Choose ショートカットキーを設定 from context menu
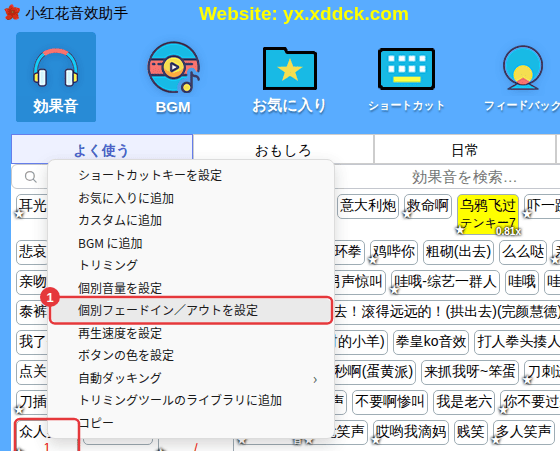Screen dimensions: 560x451 click(191, 175)
